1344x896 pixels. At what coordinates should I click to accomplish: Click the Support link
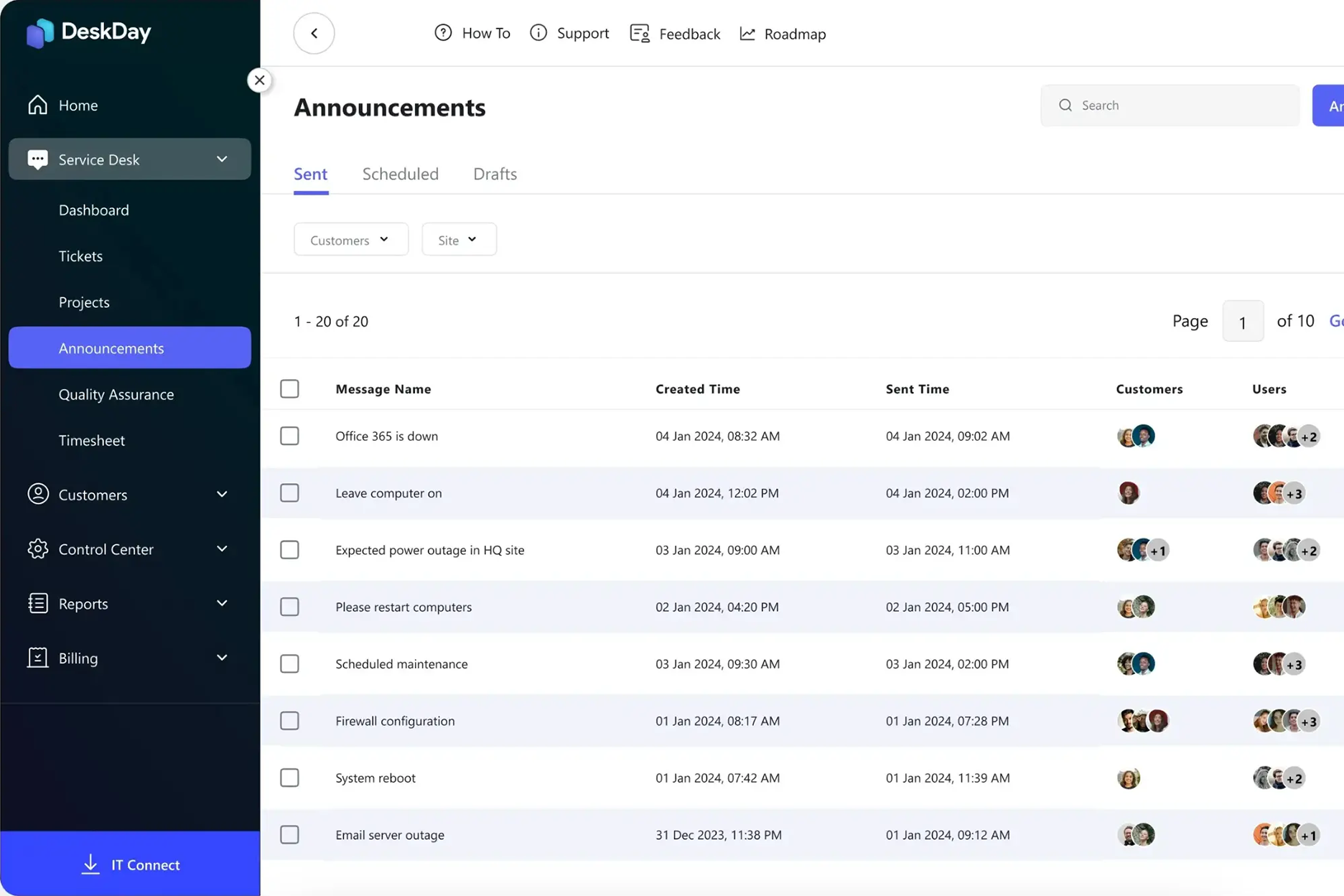[x=569, y=33]
